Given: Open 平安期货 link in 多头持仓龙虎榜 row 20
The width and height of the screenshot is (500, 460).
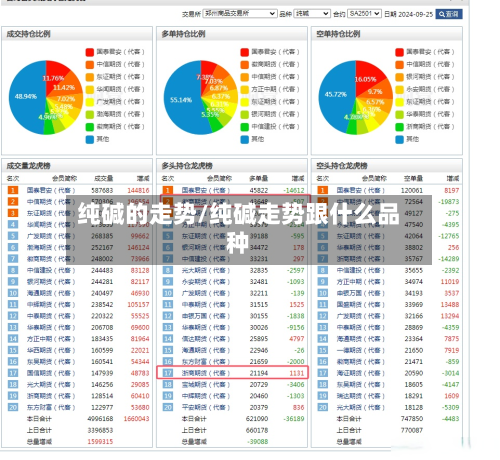Looking at the screenshot, I should pos(206,407).
